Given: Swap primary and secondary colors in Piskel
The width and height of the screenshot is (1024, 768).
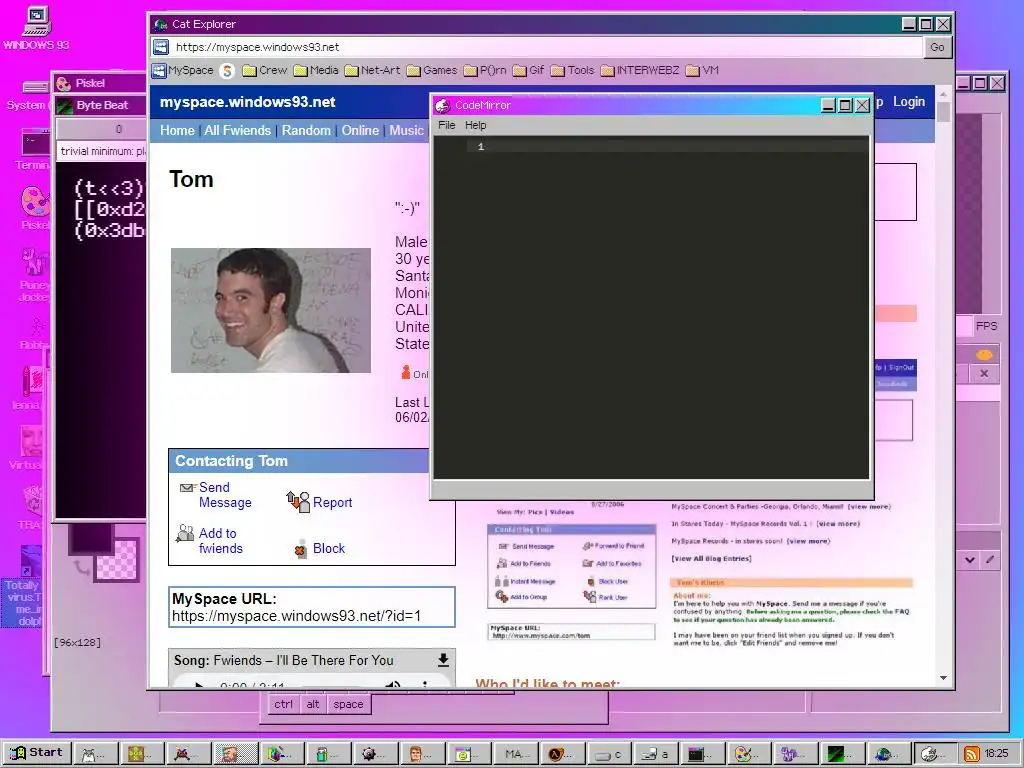Looking at the screenshot, I should tap(81, 568).
